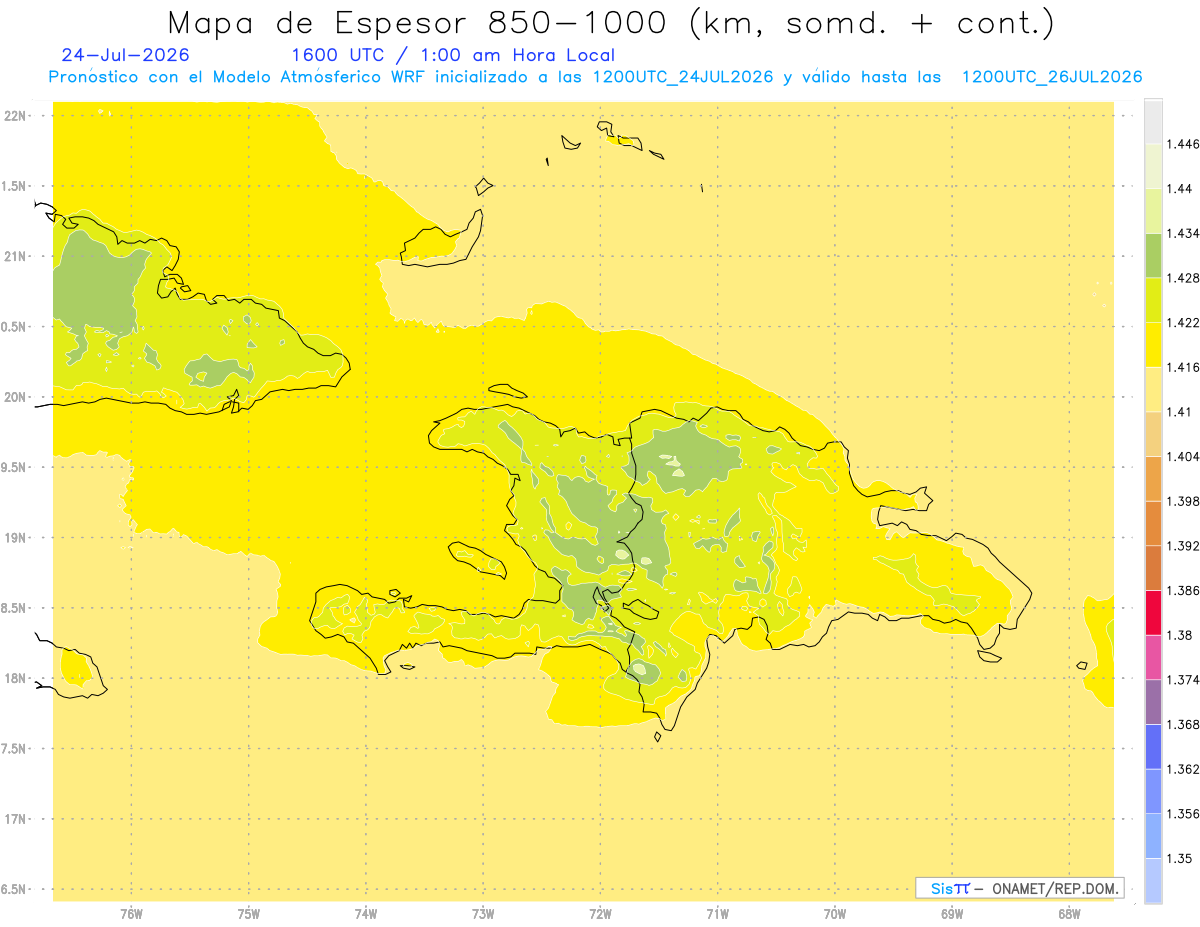This screenshot has width=1200, height=927.
Task: Click the colorbar value '1.44'
Action: tap(1179, 189)
